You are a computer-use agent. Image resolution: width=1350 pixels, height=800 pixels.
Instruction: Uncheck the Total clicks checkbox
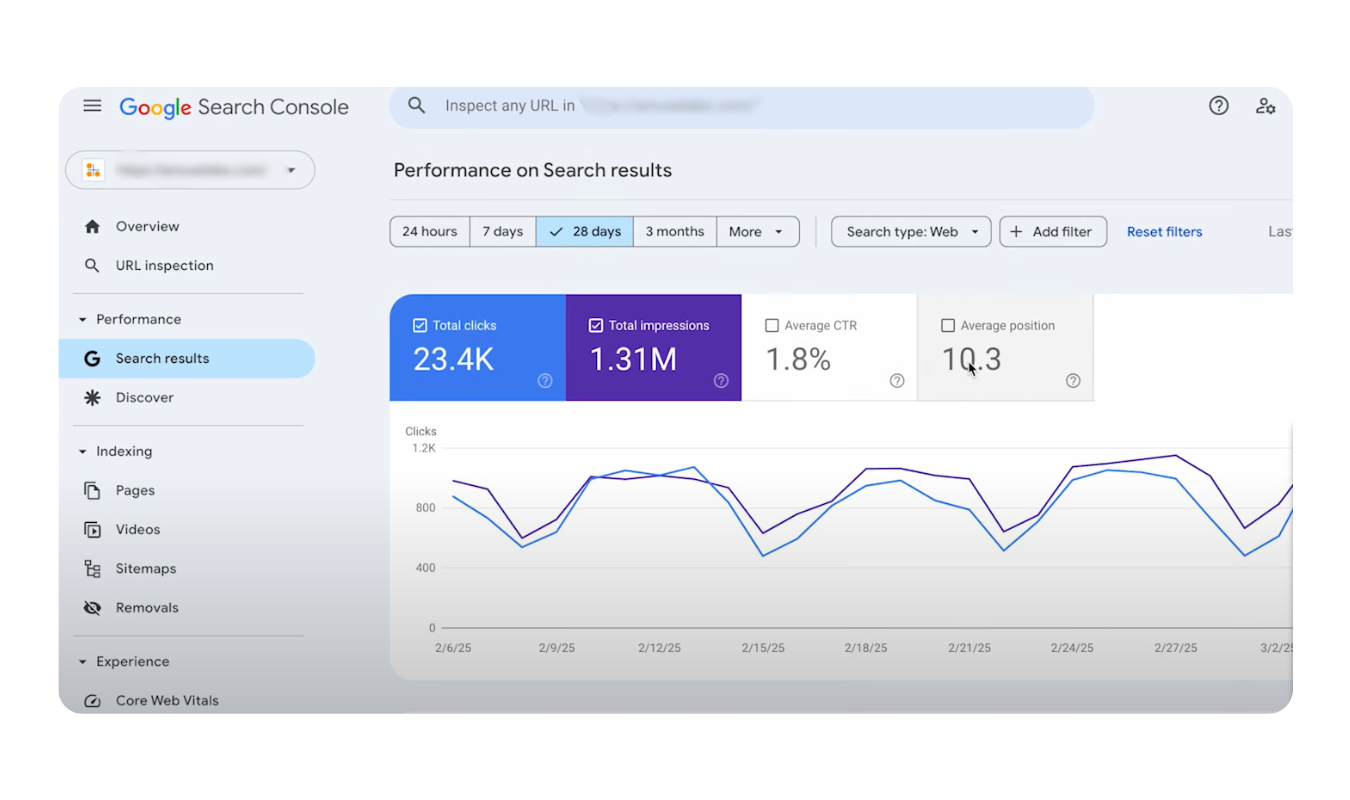coord(420,325)
